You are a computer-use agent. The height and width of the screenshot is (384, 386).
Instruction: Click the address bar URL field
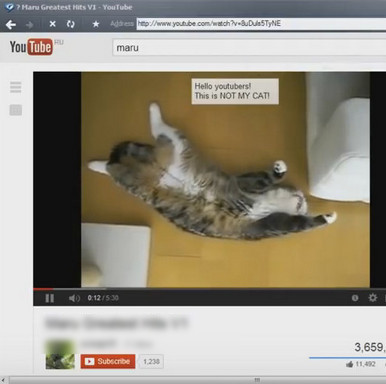pos(261,24)
